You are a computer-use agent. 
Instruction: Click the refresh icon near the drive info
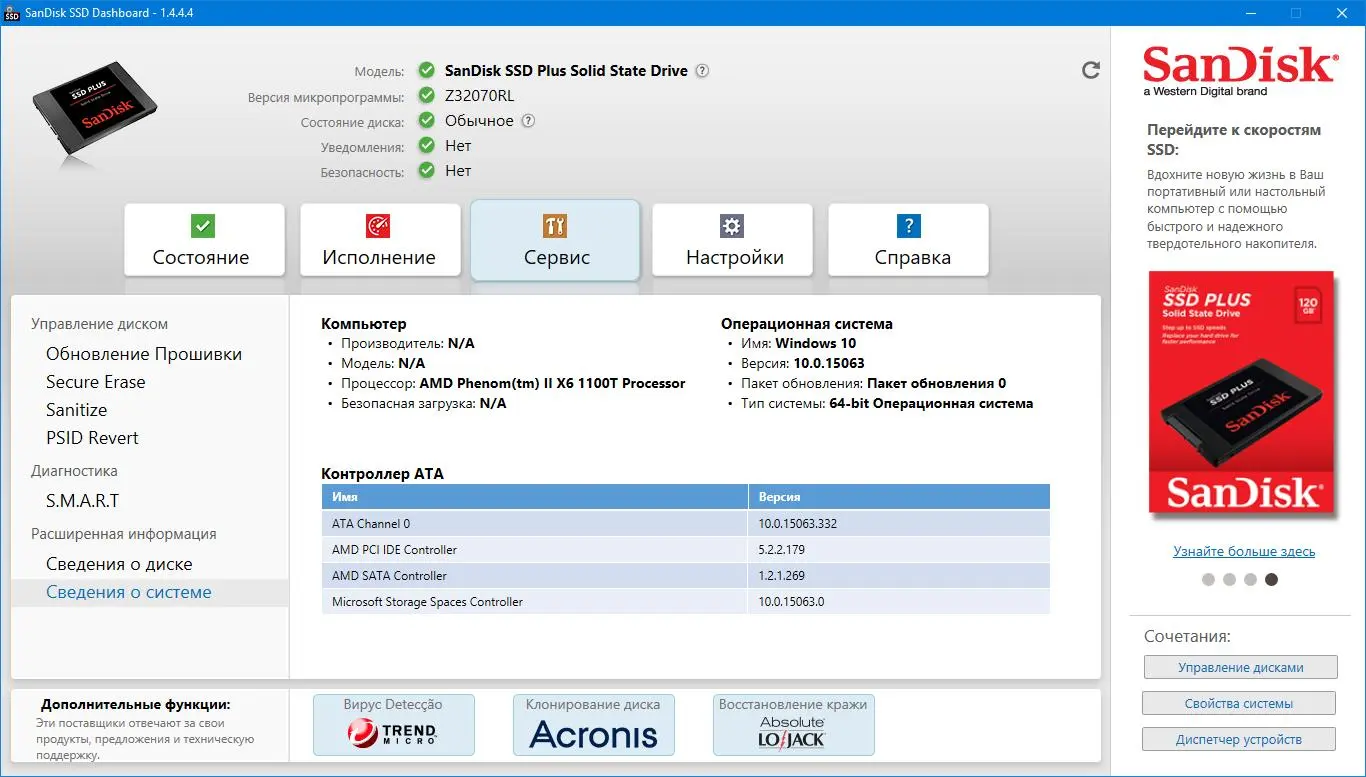click(x=1091, y=70)
